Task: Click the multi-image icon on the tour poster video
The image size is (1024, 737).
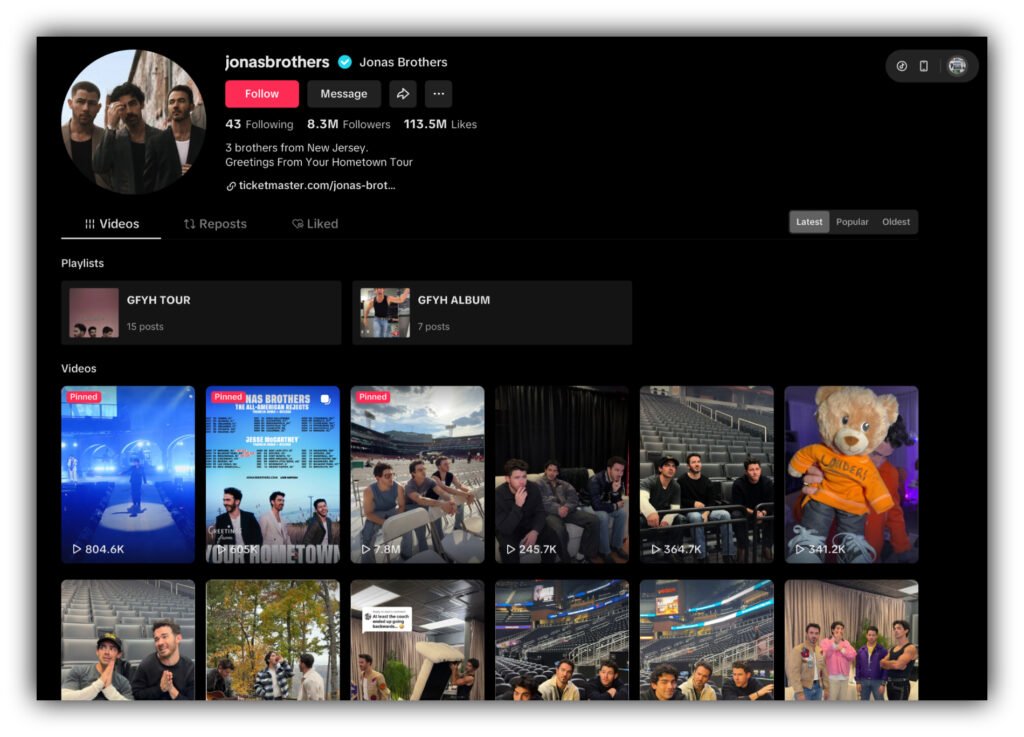Action: pyautogui.click(x=325, y=399)
